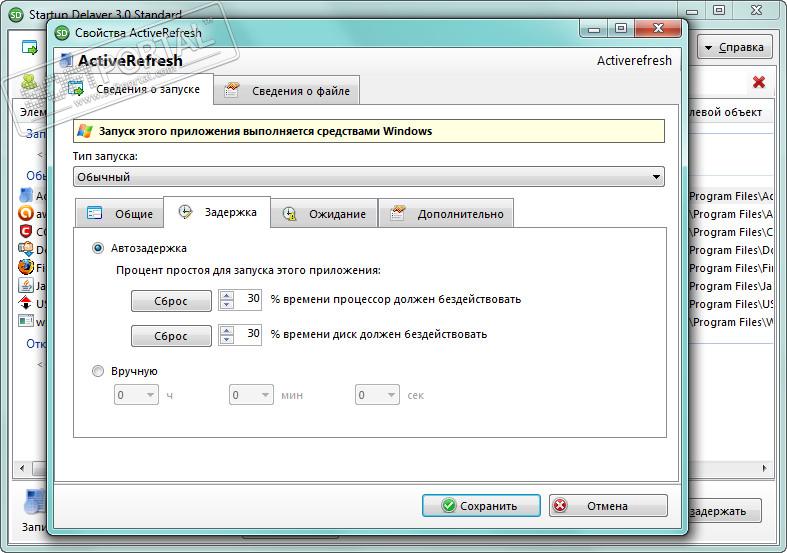
Task: Click the clock icon on Задержка tab
Action: point(185,212)
